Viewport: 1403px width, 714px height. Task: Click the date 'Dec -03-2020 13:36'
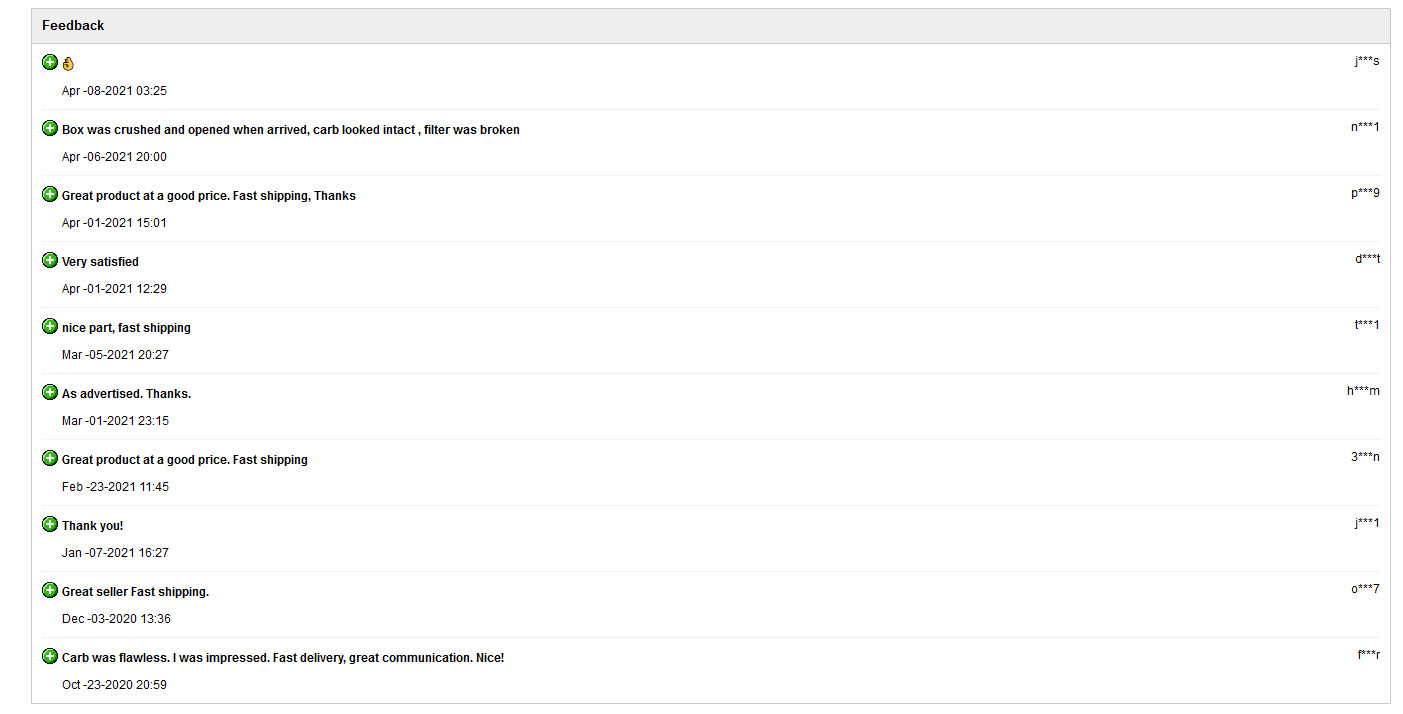[x=116, y=619]
